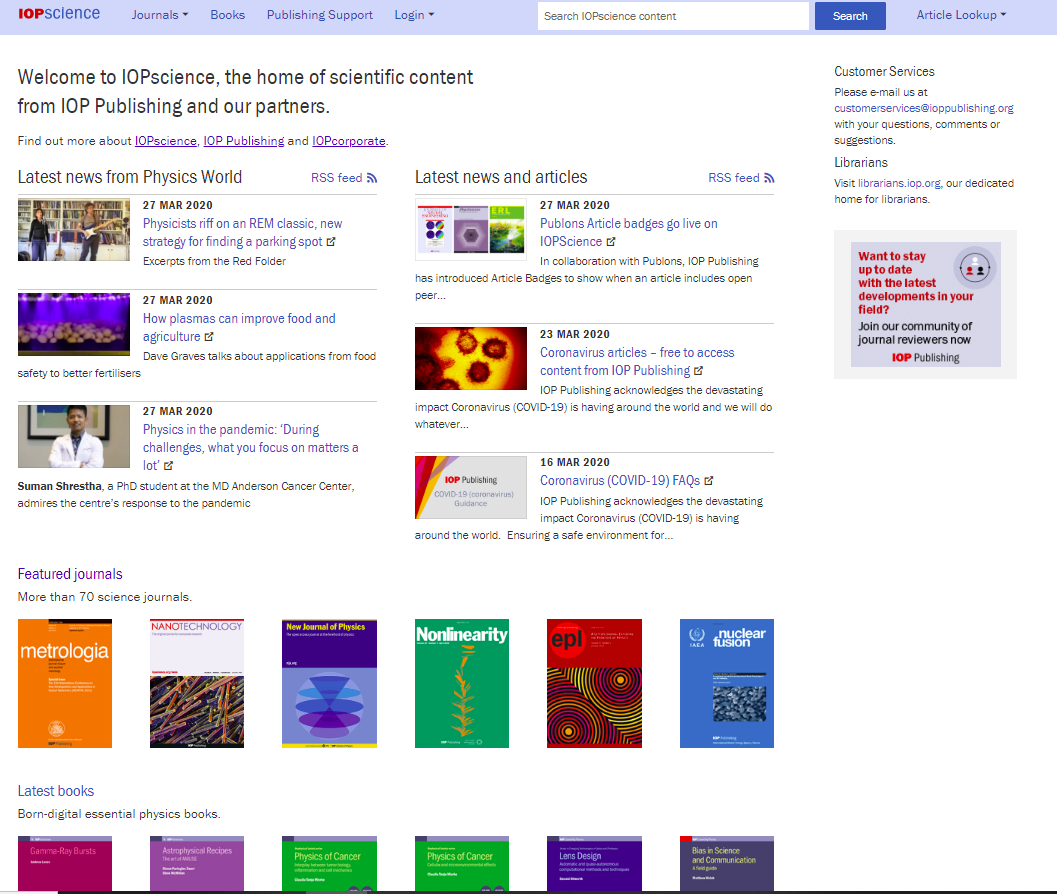Click external-link icon after 'content from IOP Publishing'
Image resolution: width=1057 pixels, height=894 pixels.
click(698, 371)
